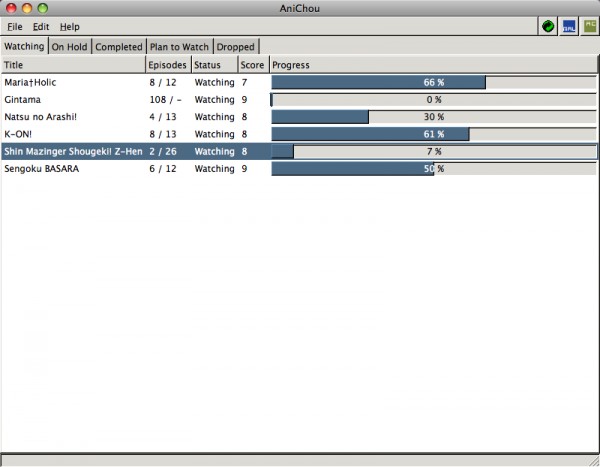Click Maria†Holic's 8 / 12 episodes cell
The height and width of the screenshot is (467, 600).
pos(163,82)
